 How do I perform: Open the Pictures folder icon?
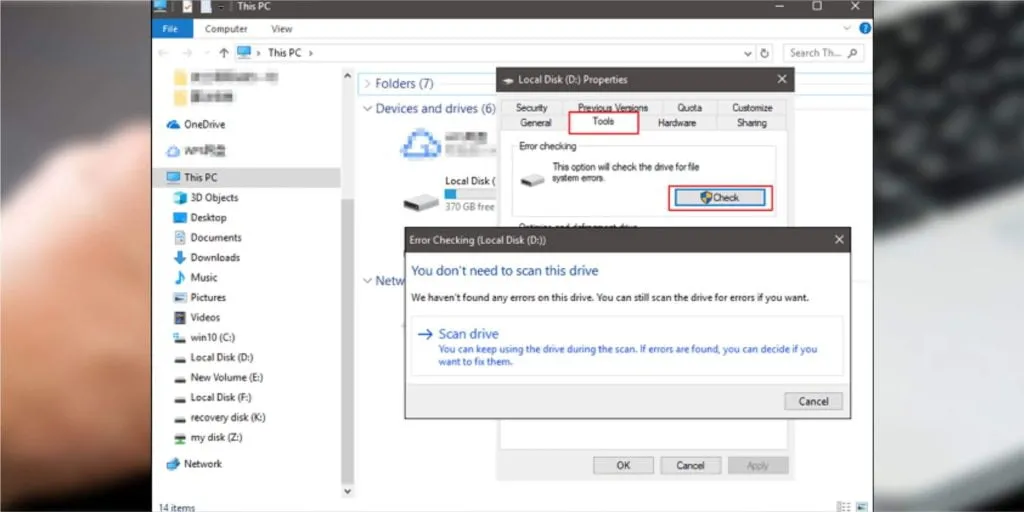(x=180, y=297)
